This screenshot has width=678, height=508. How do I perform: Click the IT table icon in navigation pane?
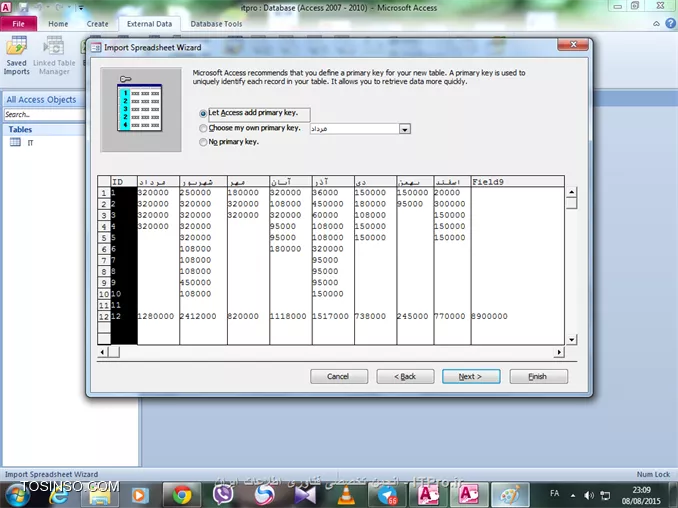(15, 143)
